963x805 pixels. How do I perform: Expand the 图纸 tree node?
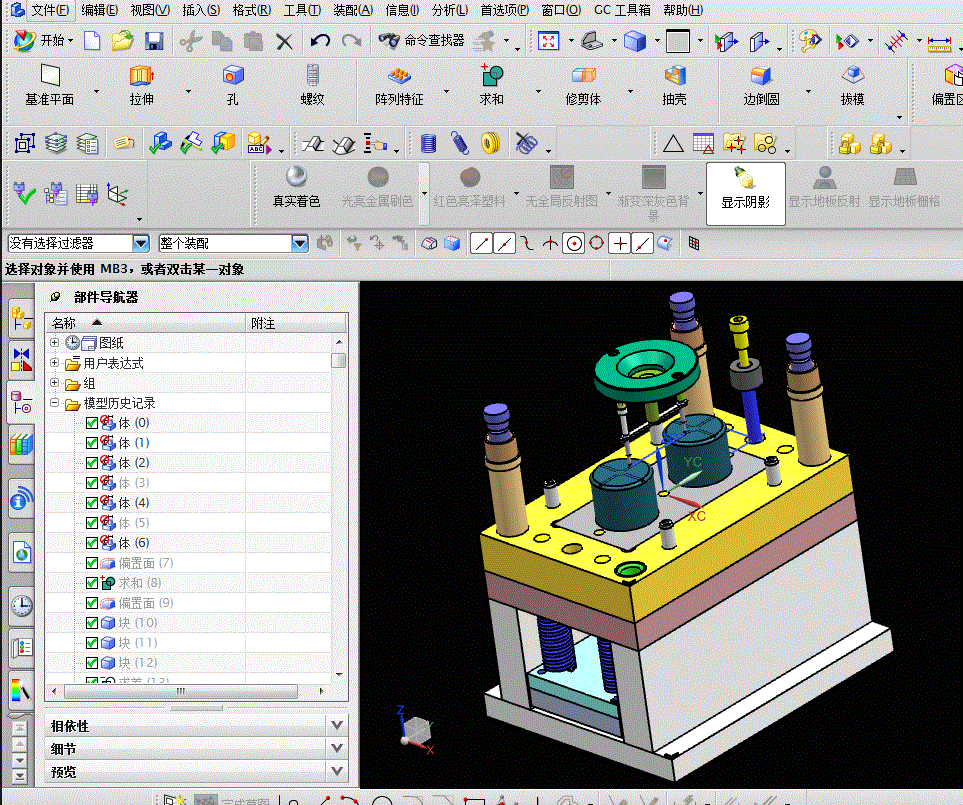pos(54,343)
